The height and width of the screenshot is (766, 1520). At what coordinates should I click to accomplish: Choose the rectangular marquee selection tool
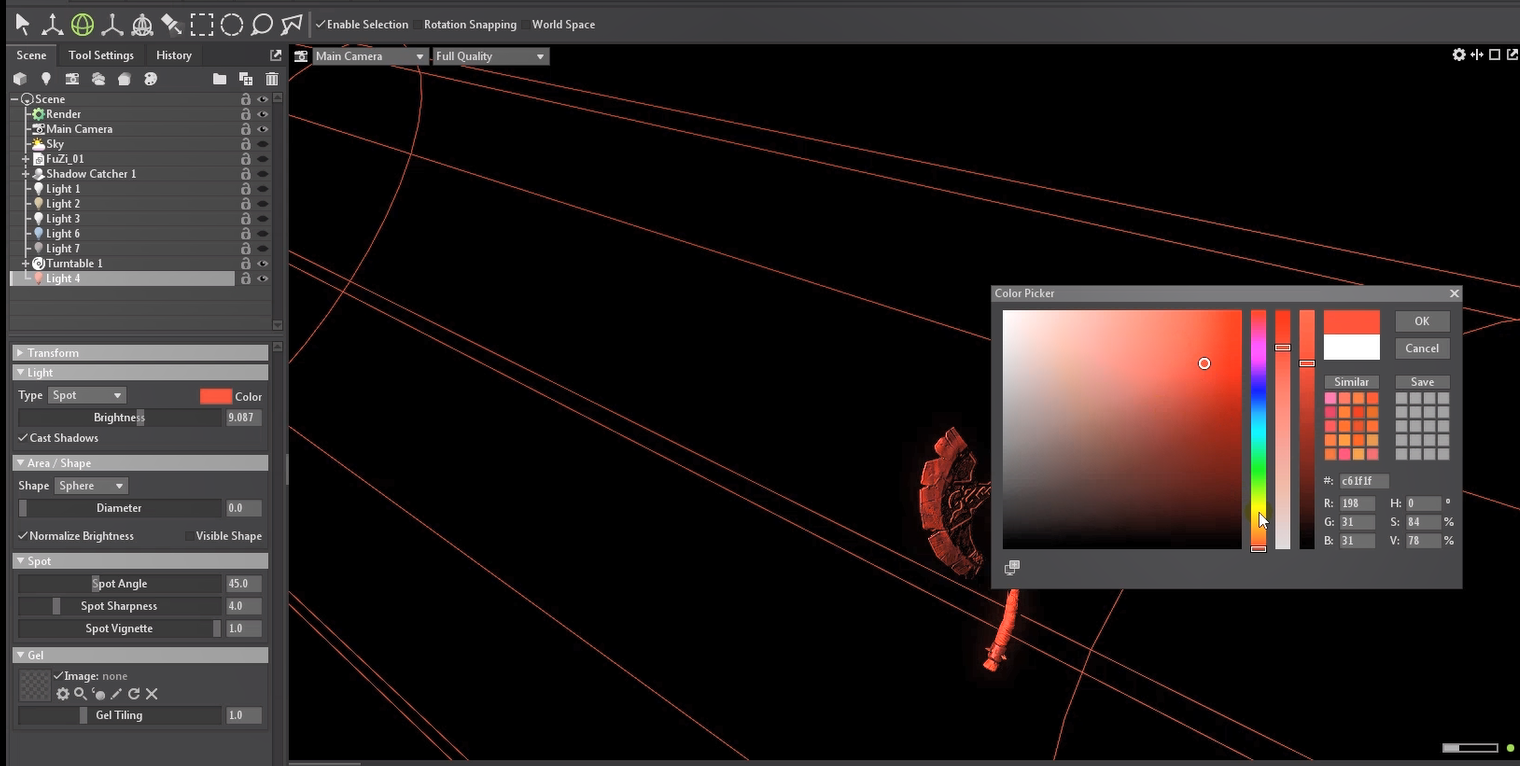pyautogui.click(x=202, y=24)
